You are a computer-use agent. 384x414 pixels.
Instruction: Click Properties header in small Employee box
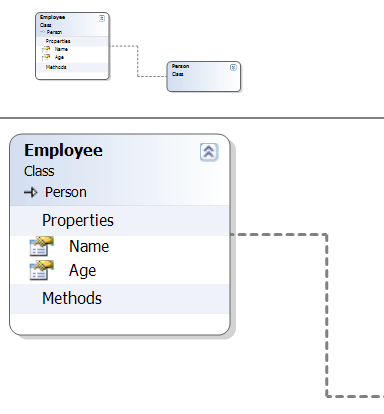coord(72,41)
